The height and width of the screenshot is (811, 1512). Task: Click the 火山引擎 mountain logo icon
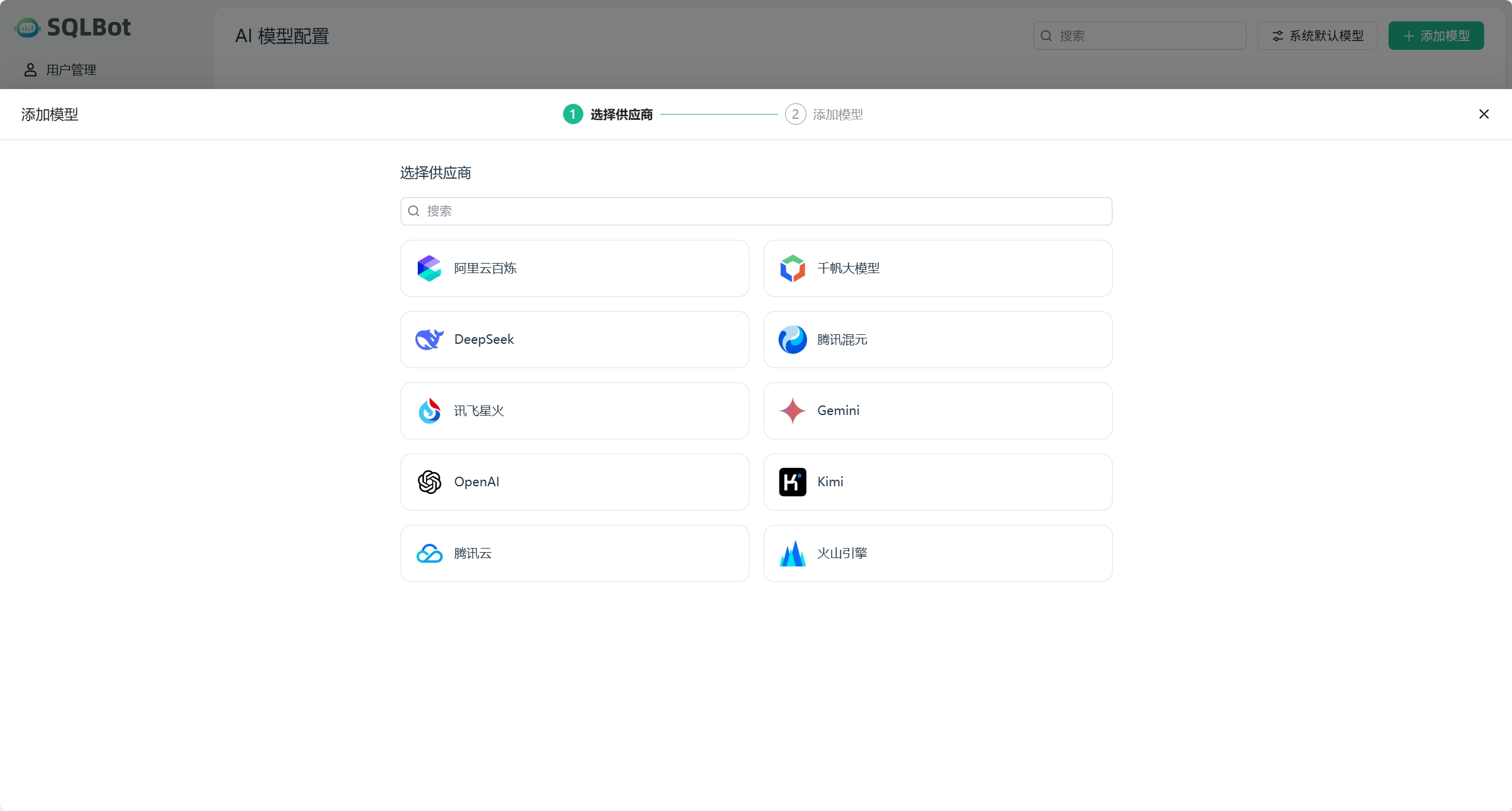coord(792,553)
